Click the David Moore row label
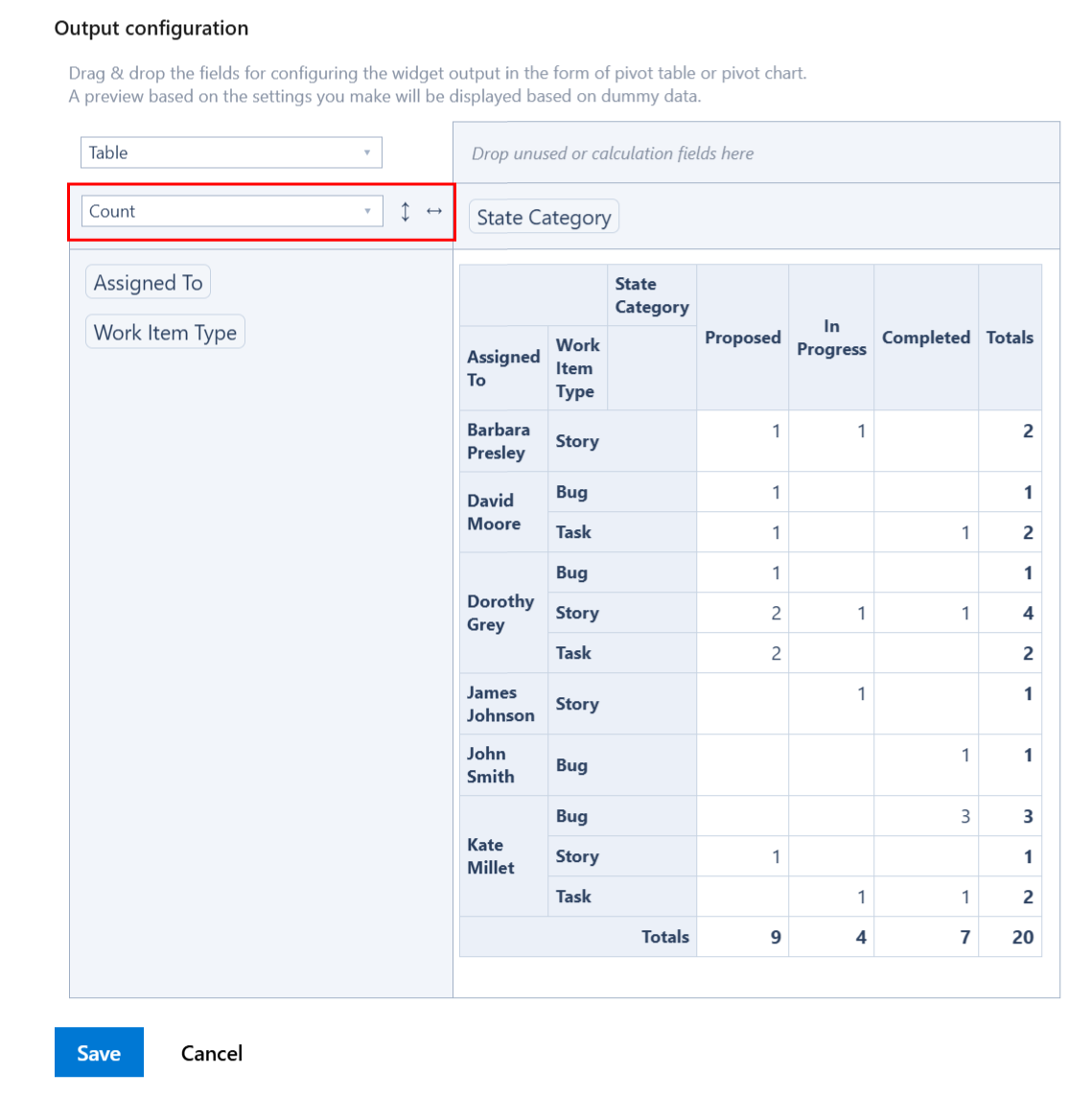This screenshot has height=1096, width=1092. (x=503, y=512)
